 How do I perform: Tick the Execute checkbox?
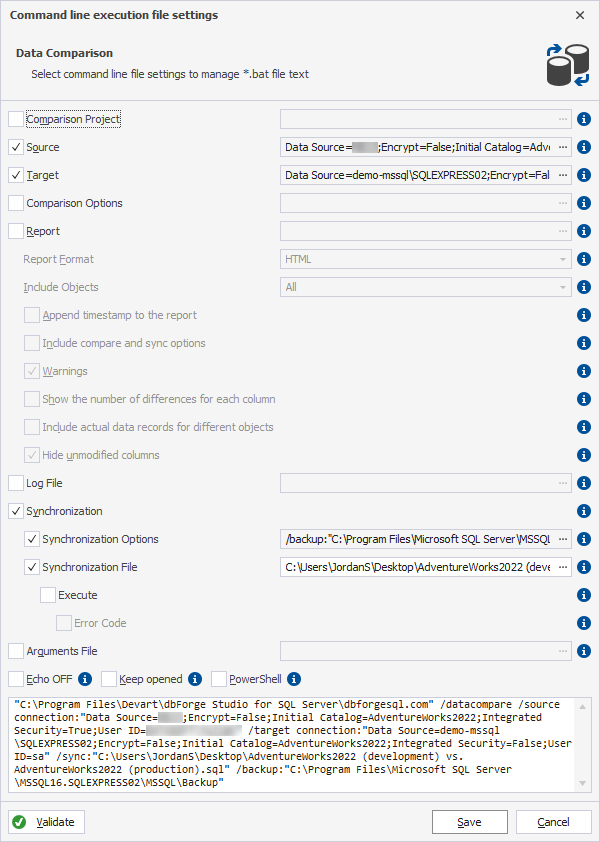(x=48, y=595)
